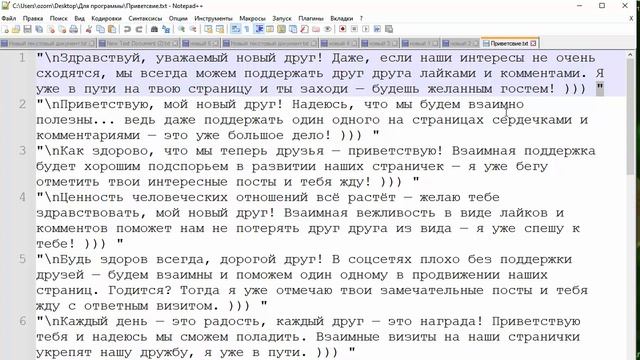Image resolution: width=640 pixels, height=360 pixels.
Task: Run macro multiple times icon
Action: [377, 29]
